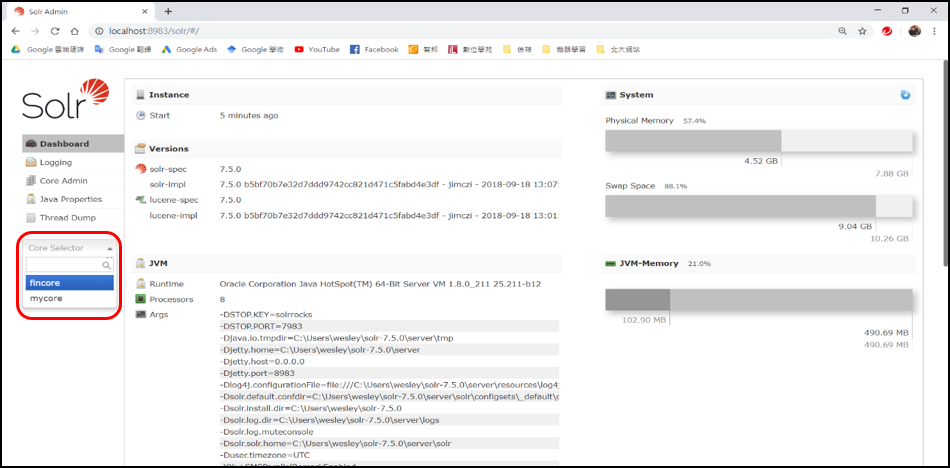Open the orange-icon bookmark after Facebook
950x468 pixels.
pos(423,50)
